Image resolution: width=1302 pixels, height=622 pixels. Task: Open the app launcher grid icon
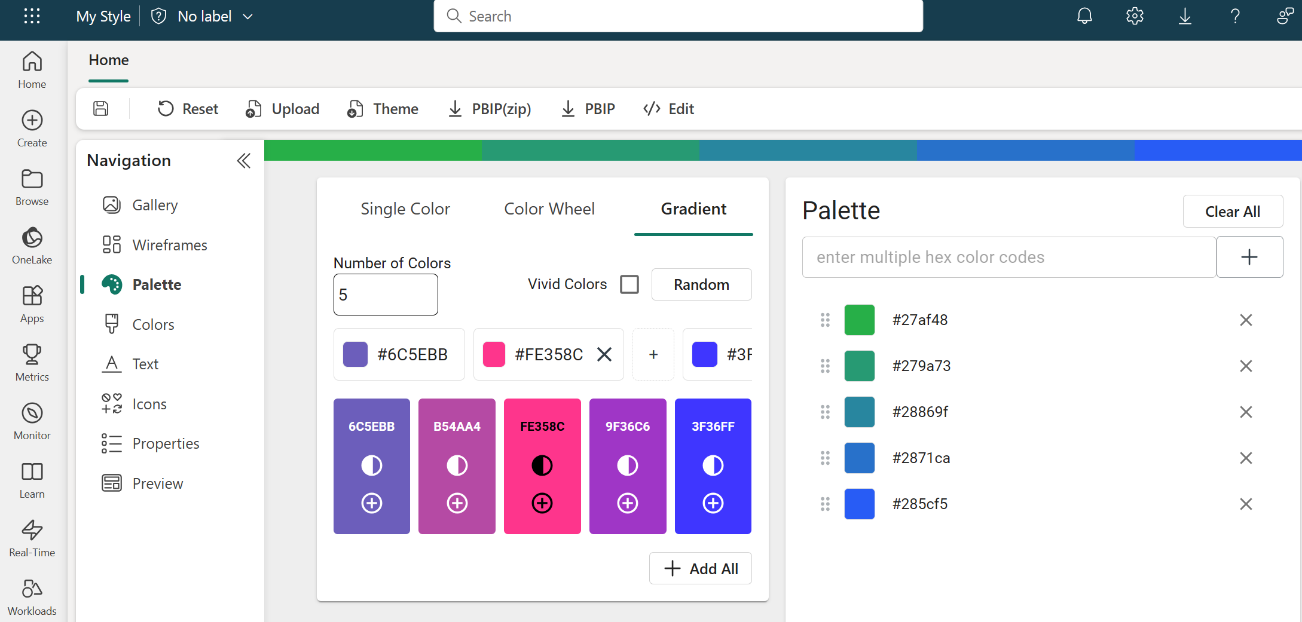pos(32,16)
